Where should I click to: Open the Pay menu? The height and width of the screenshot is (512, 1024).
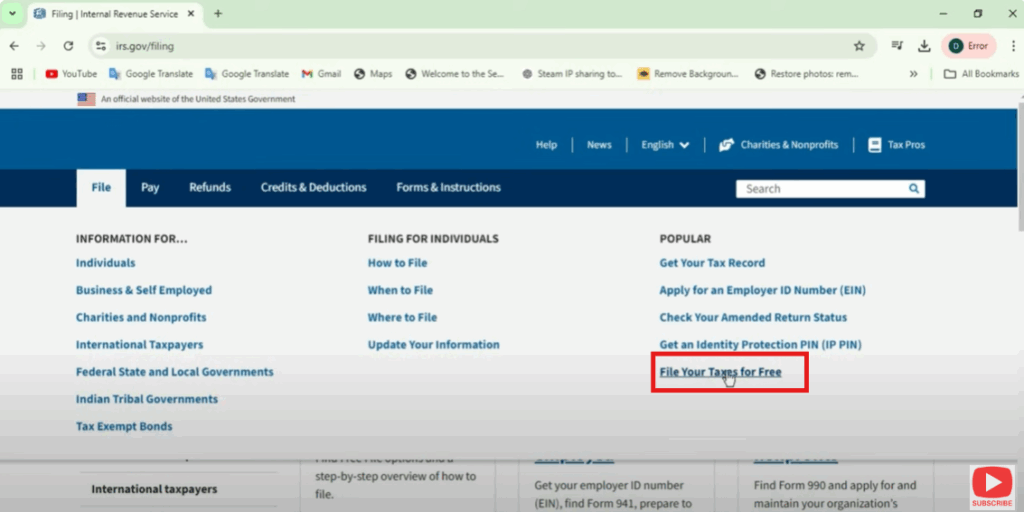(x=150, y=188)
